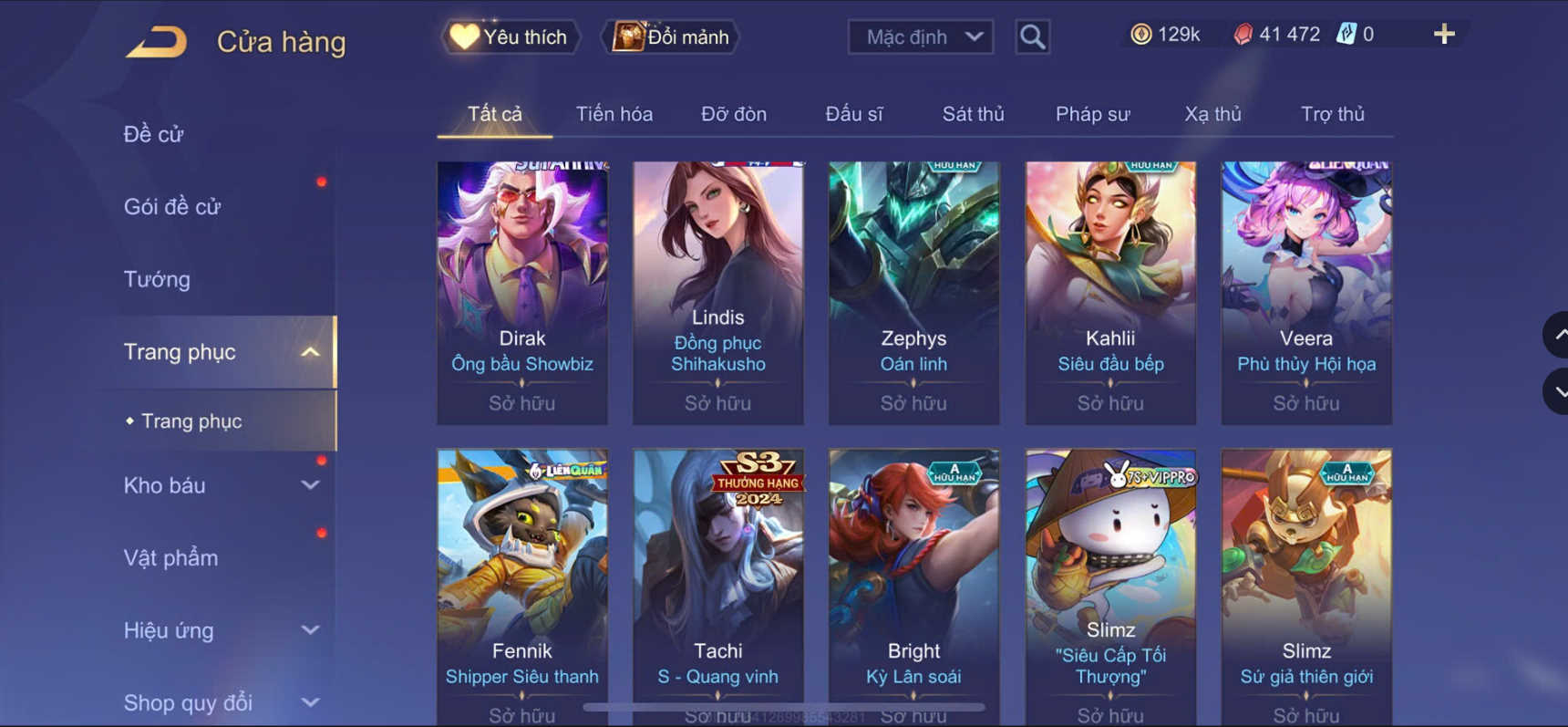Switch to the Sát thủ tab
Image resolution: width=1568 pixels, height=727 pixels.
[973, 114]
